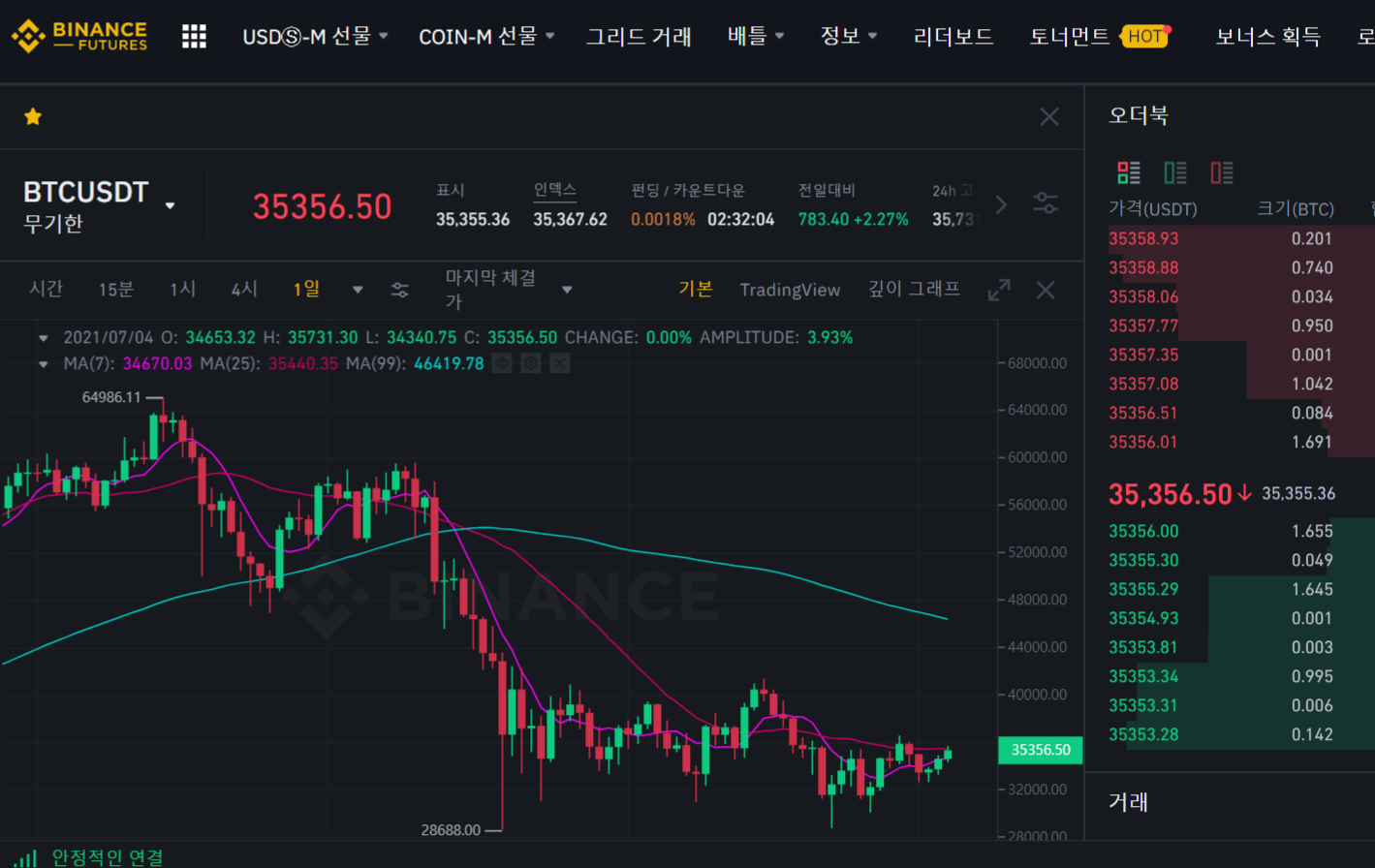Select ask price 35356.01 in order book
Viewport: 1375px width, 868px height.
coord(1143,442)
